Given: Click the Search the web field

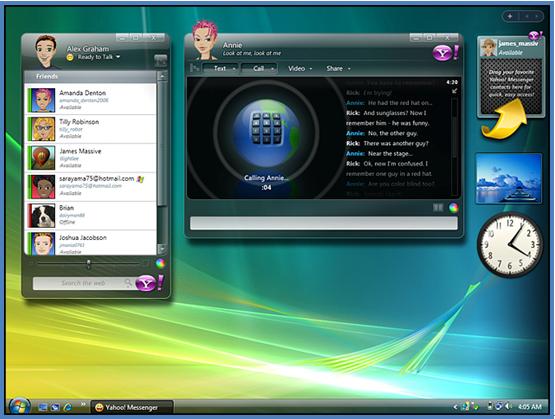Looking at the screenshot, I should tap(82, 283).
